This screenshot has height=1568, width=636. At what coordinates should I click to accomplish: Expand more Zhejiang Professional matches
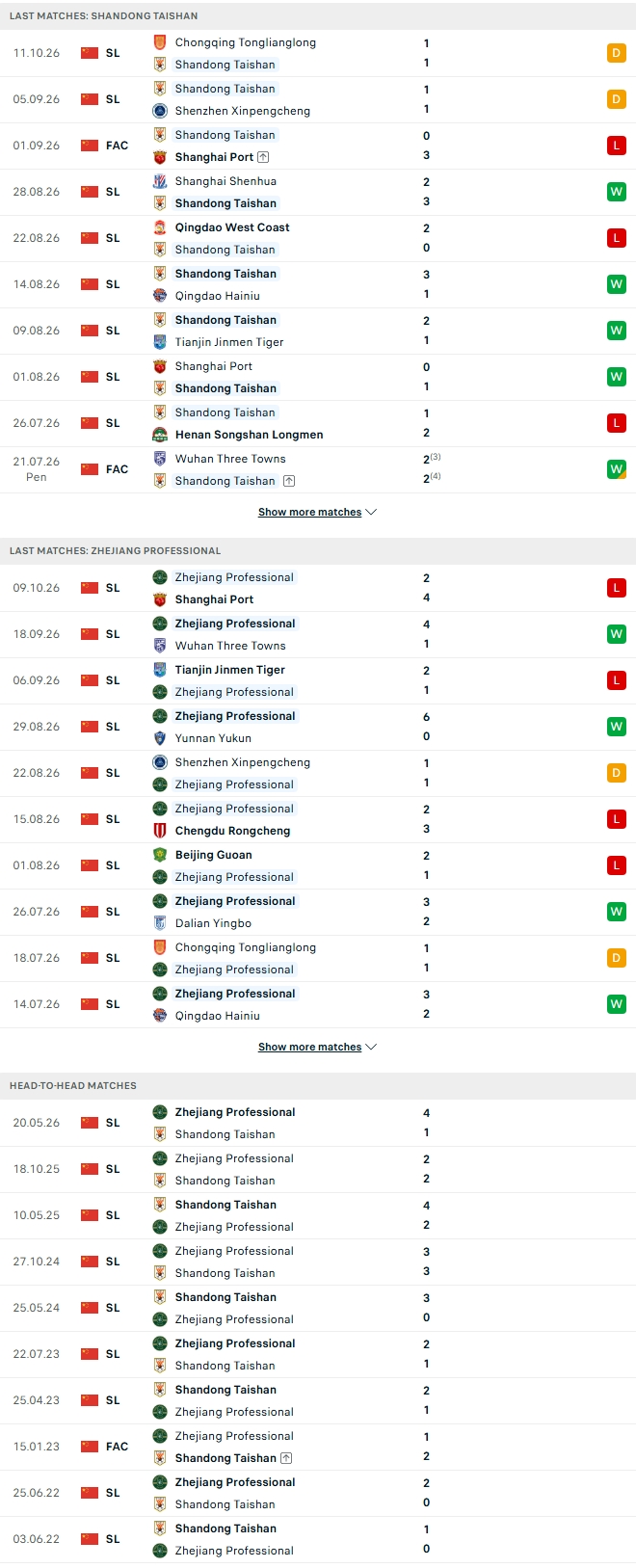pos(317,1047)
